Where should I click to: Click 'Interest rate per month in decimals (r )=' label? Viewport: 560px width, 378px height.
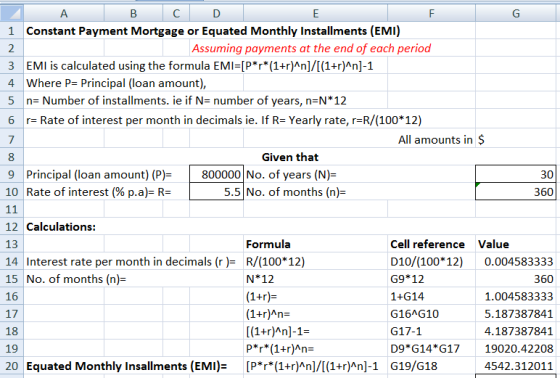click(x=131, y=262)
